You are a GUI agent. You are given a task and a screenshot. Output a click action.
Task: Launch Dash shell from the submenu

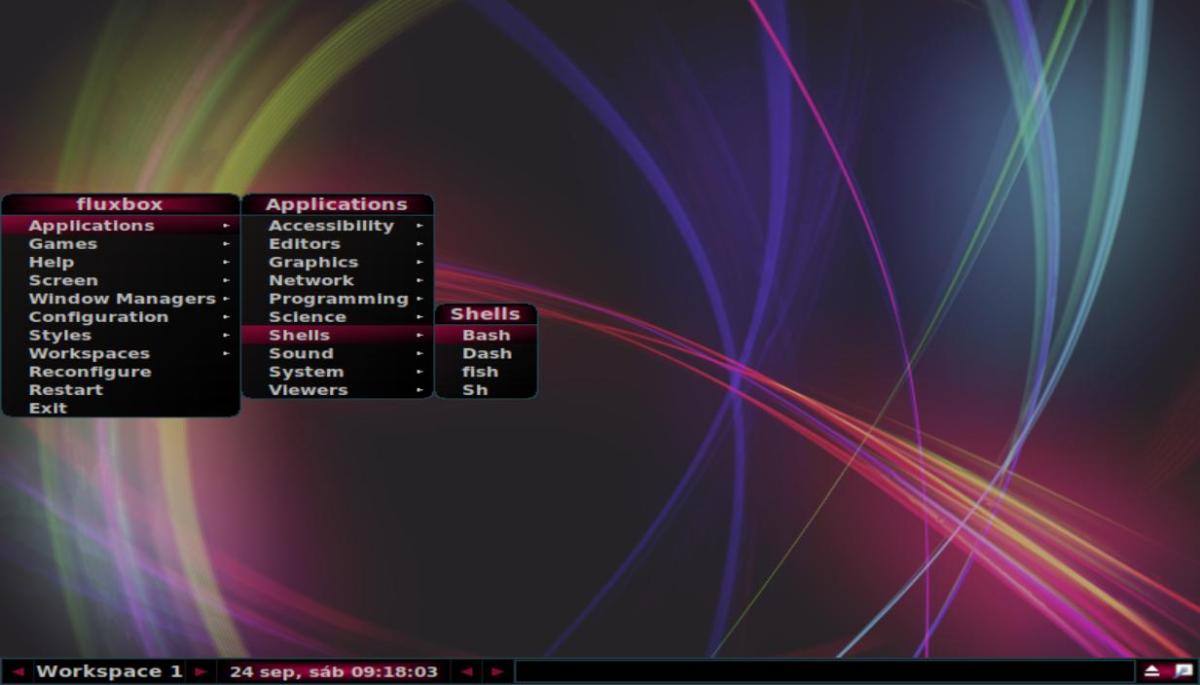point(486,353)
